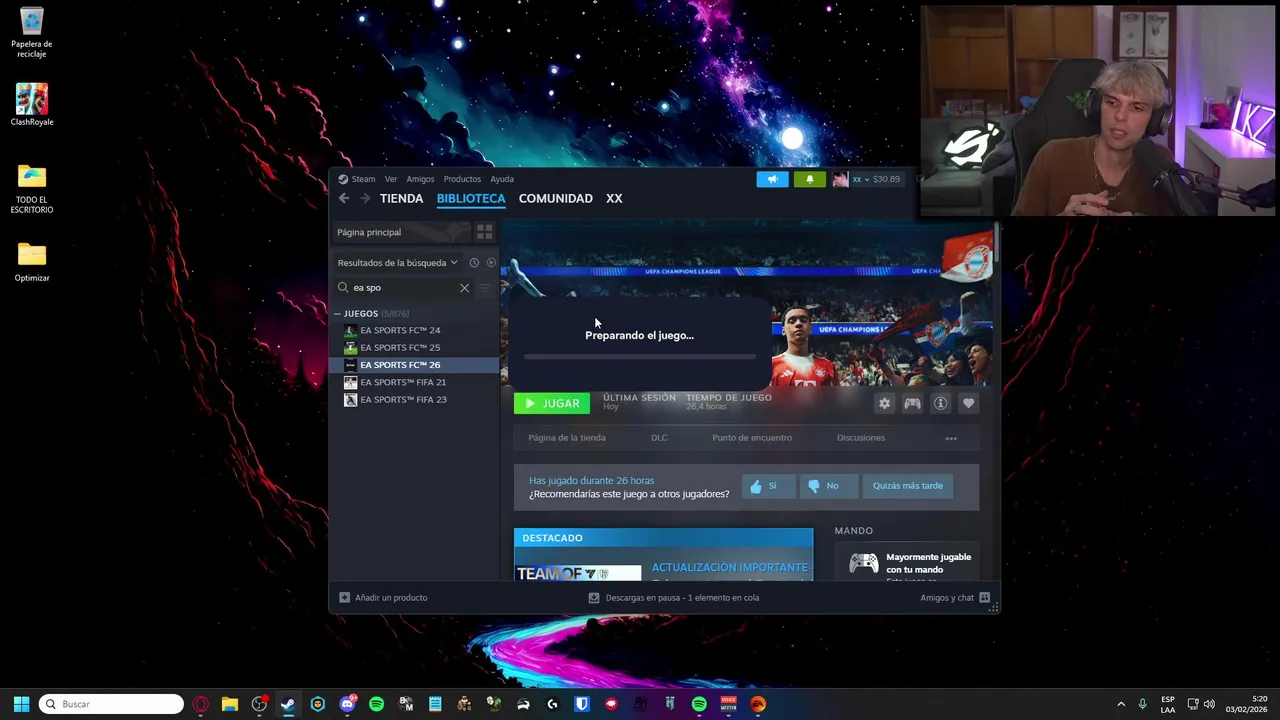Click the green JUGAR button
This screenshot has width=1280, height=720.
552,403
